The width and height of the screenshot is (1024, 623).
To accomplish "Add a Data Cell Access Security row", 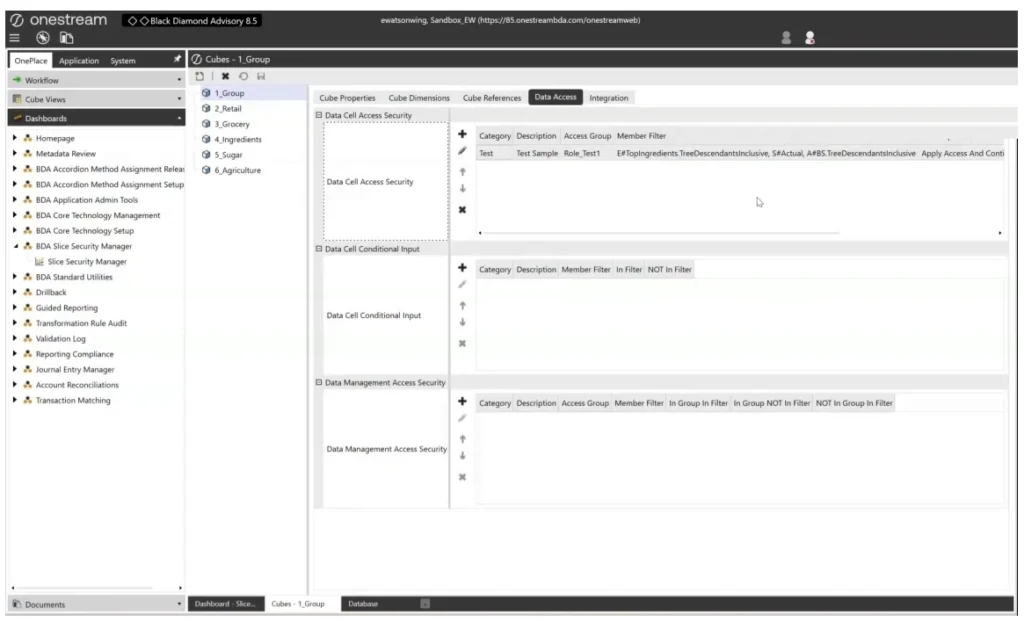I will click(x=462, y=134).
